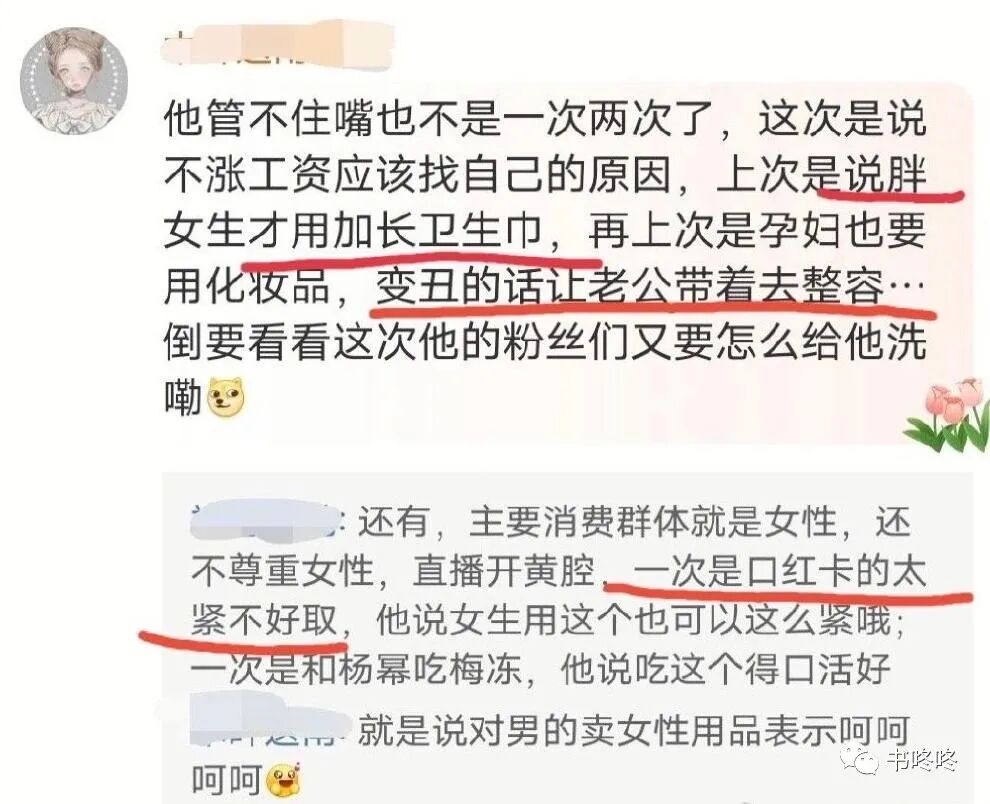
Task: Tap the blurred username beside the avatar
Action: (278, 43)
